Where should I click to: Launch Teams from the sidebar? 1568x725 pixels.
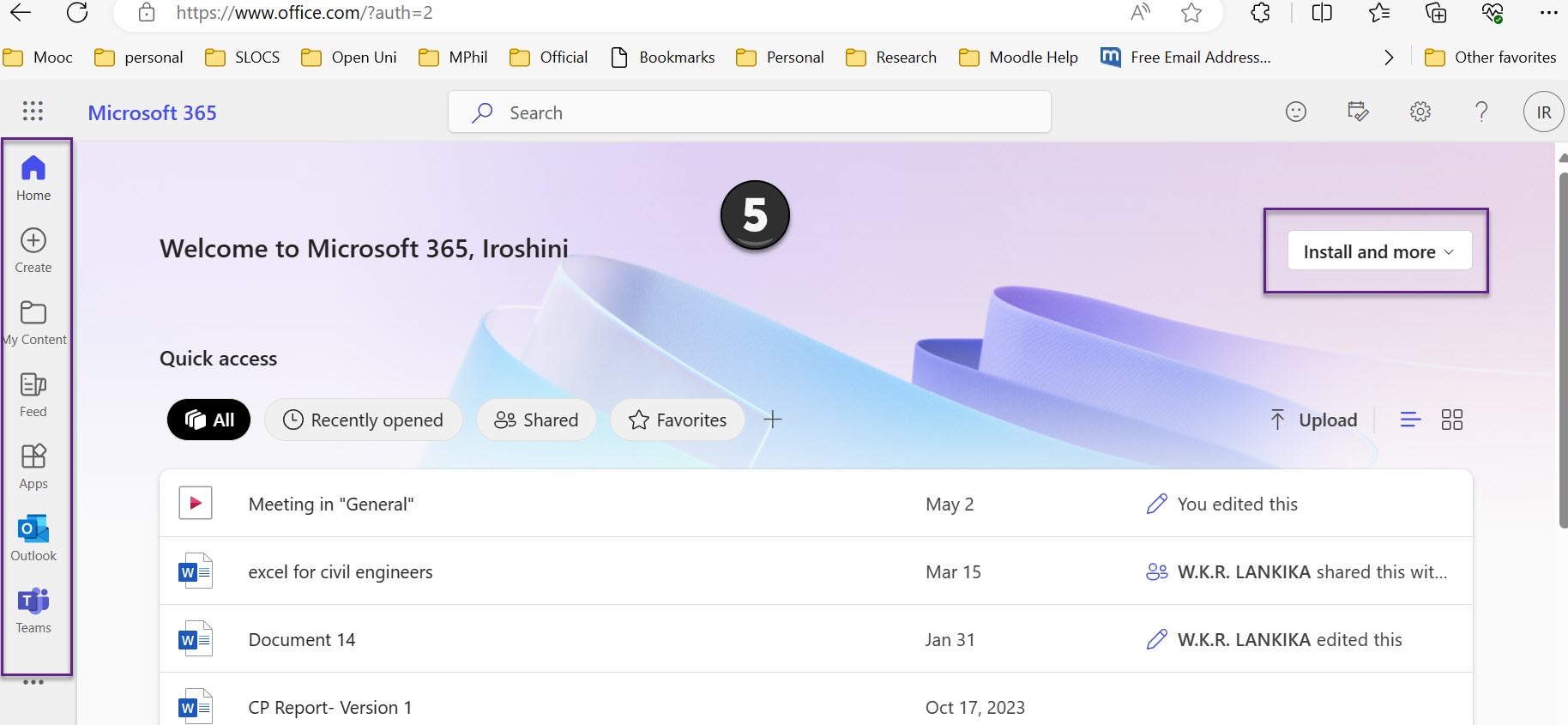33,611
